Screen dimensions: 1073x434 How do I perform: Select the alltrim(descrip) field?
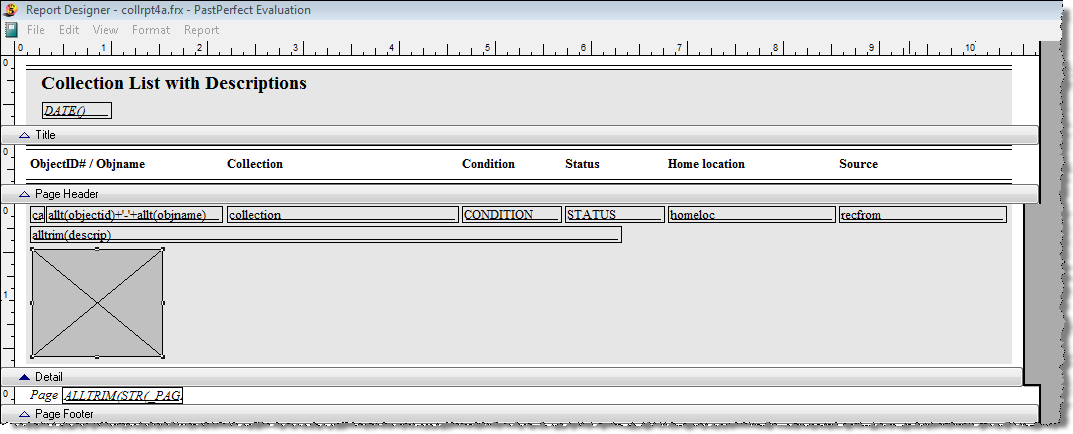(326, 235)
